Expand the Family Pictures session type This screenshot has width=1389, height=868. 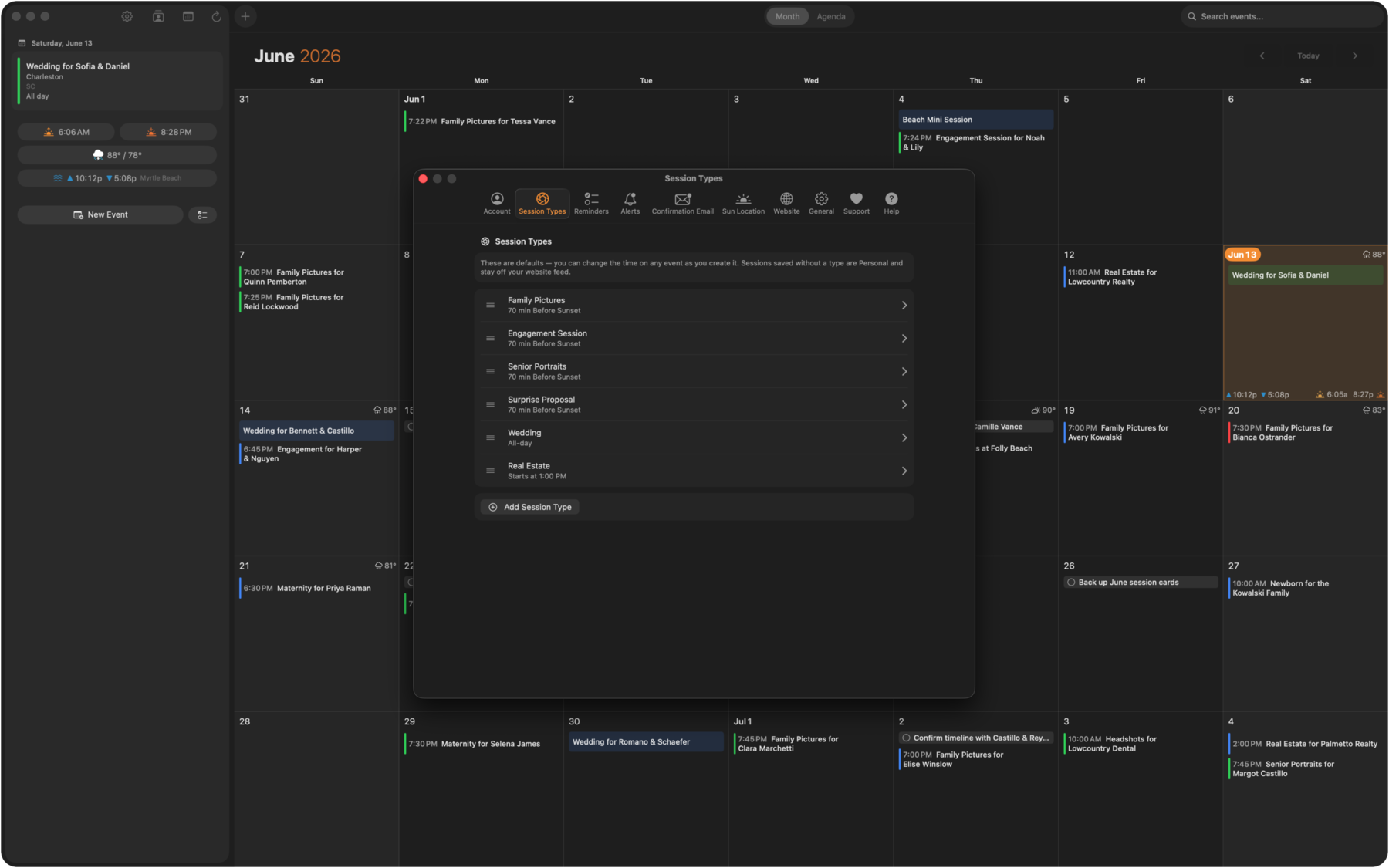click(694, 306)
